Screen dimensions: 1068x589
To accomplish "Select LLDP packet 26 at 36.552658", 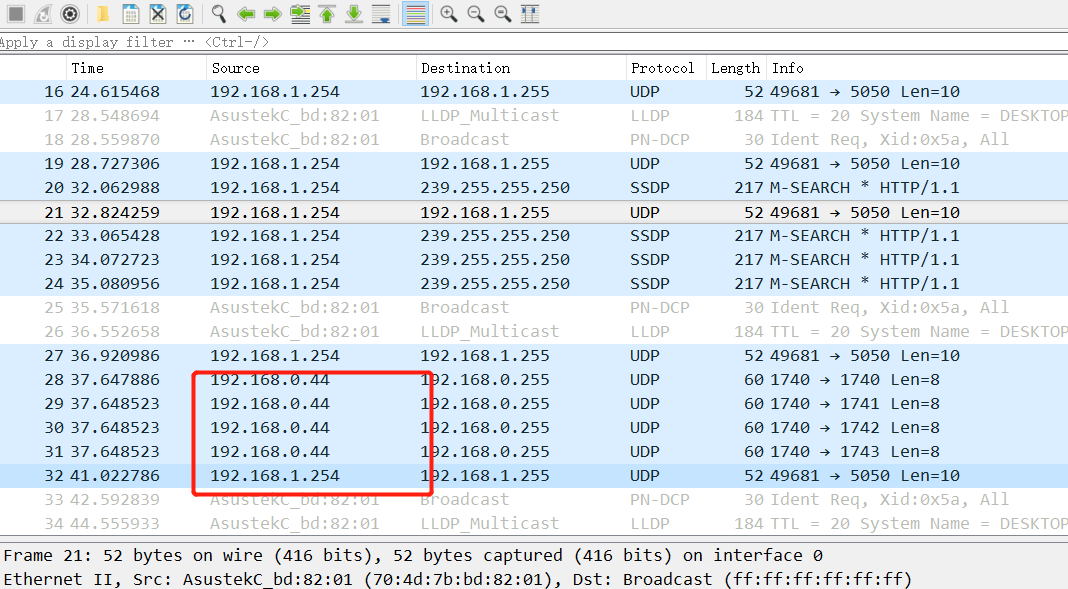I will [x=534, y=332].
